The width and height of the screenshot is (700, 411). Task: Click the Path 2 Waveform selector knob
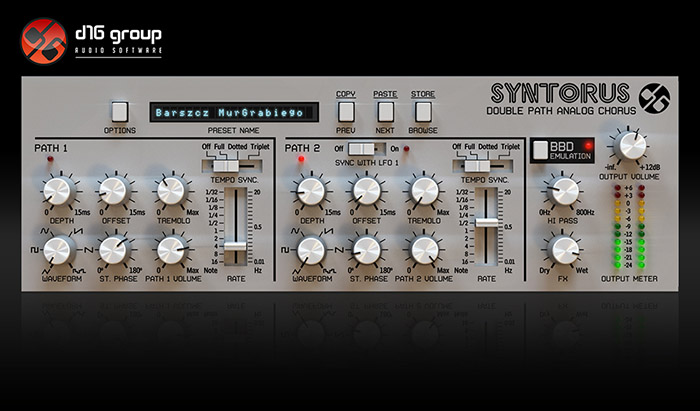click(x=312, y=250)
